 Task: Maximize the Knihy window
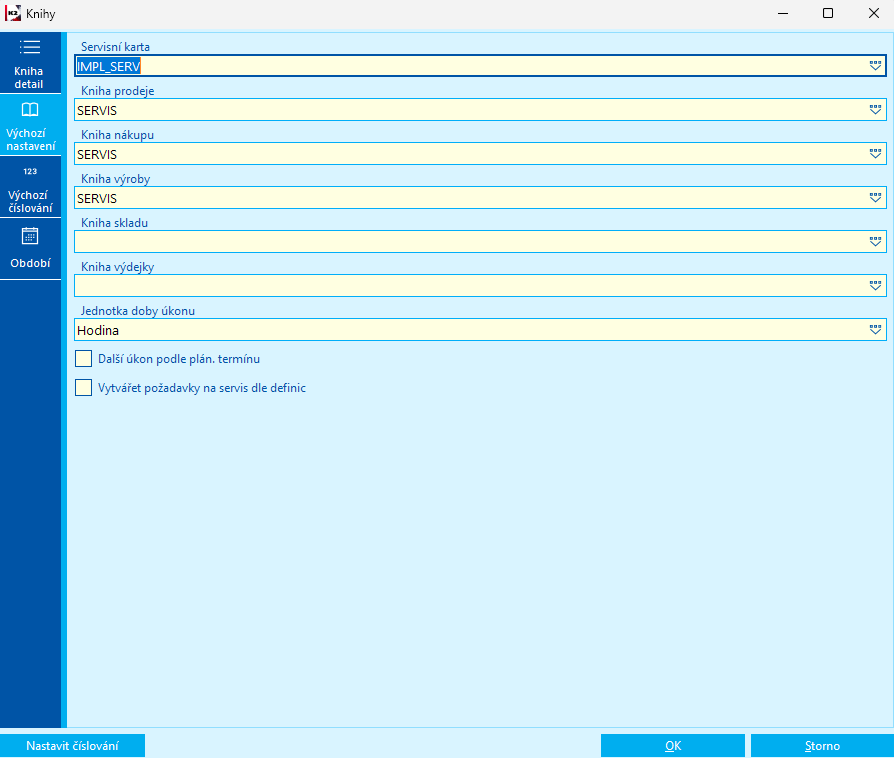coord(828,13)
